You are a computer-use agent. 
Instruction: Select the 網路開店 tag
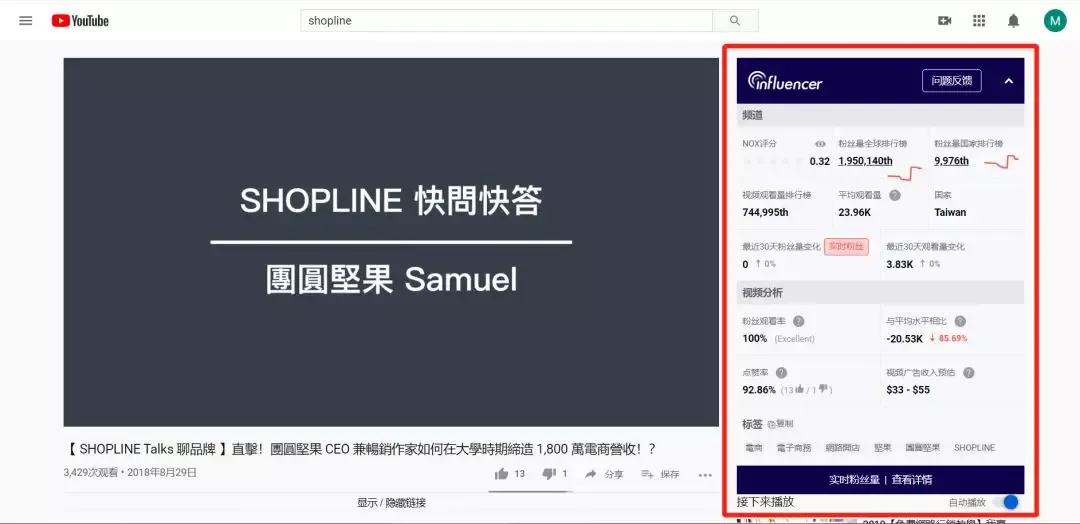[842, 448]
